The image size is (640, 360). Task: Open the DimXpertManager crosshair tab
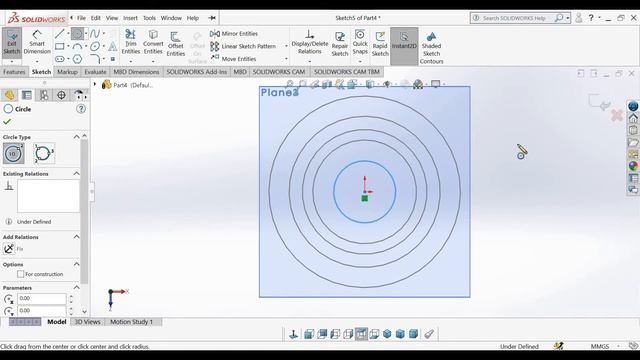[61, 95]
